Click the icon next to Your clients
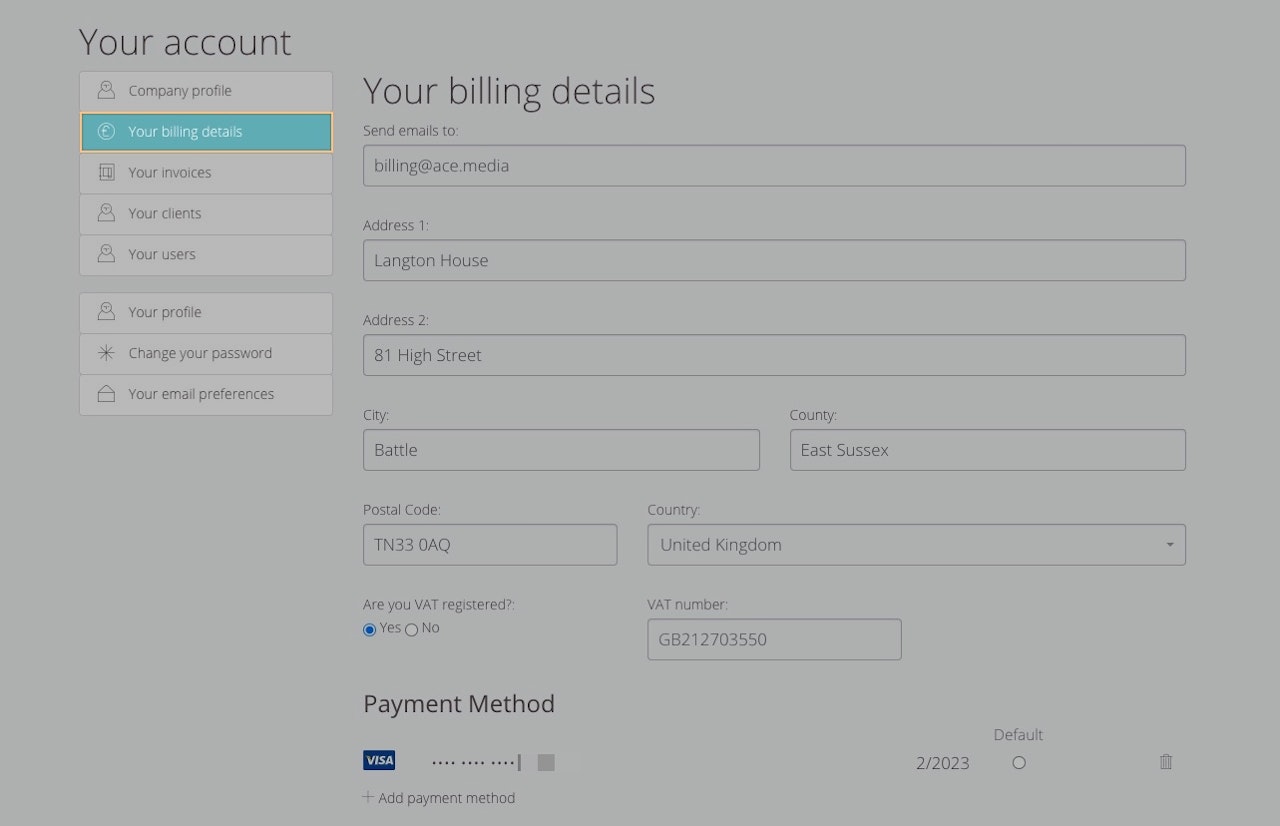This screenshot has height=826, width=1280. pos(106,213)
